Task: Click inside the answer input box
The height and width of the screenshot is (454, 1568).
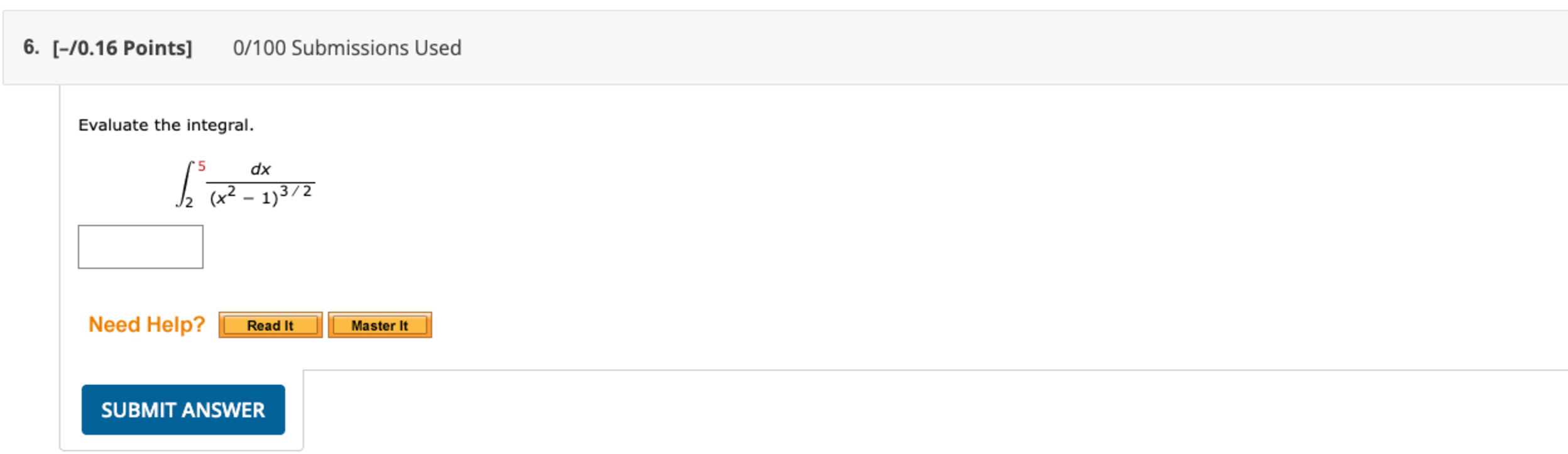Action: point(140,246)
